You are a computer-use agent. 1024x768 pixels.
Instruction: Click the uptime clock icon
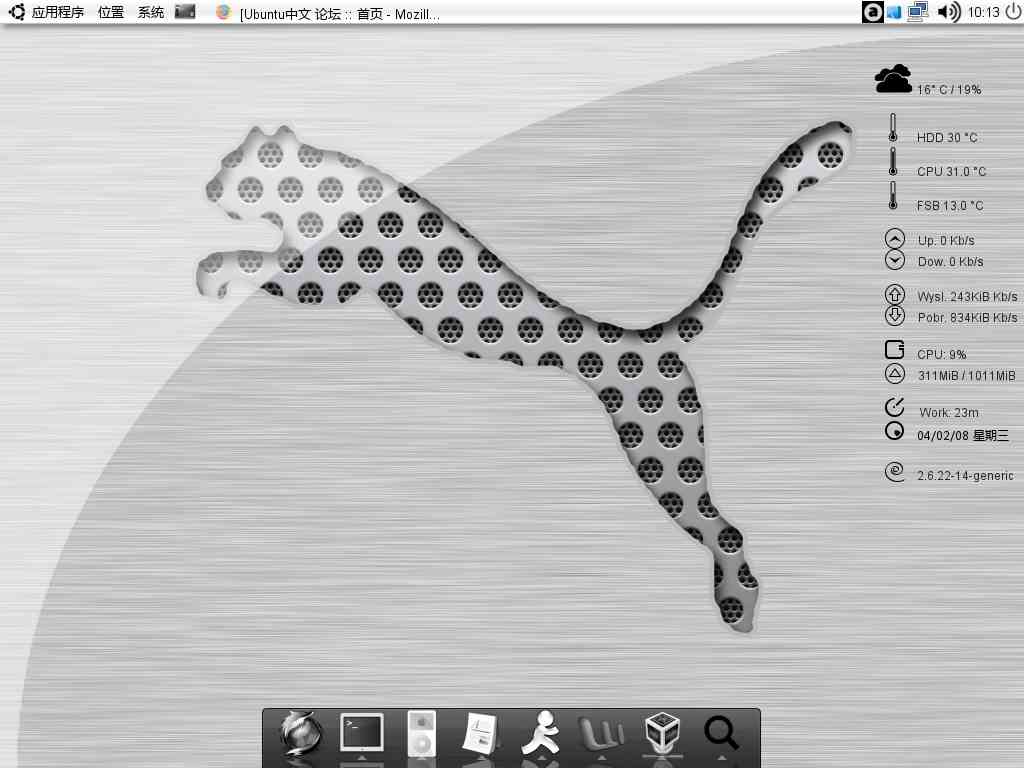tap(895, 407)
